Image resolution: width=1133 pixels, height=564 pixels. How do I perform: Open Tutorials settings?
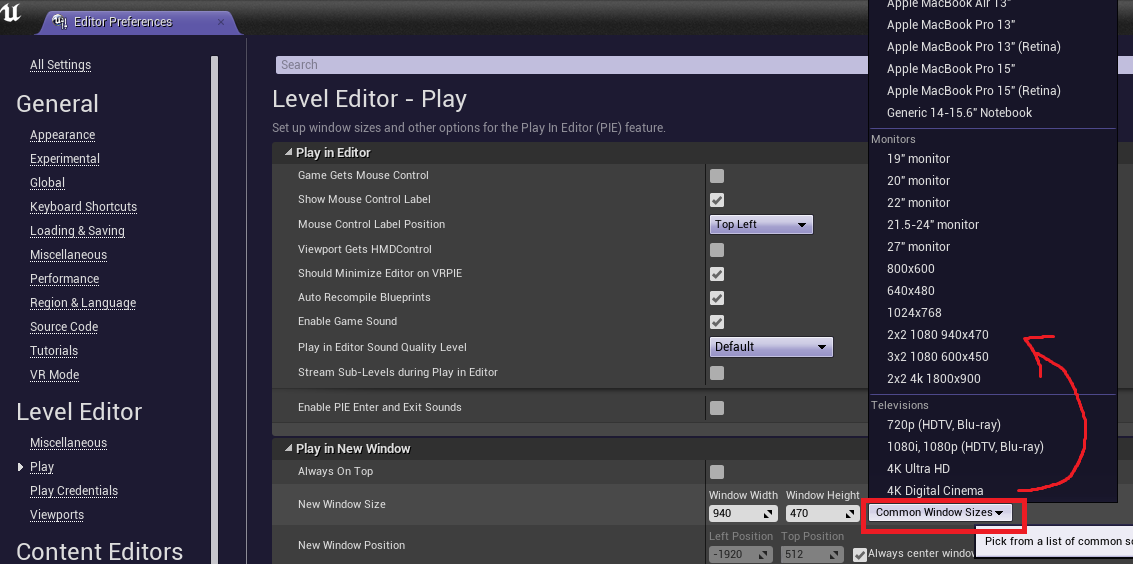click(53, 350)
